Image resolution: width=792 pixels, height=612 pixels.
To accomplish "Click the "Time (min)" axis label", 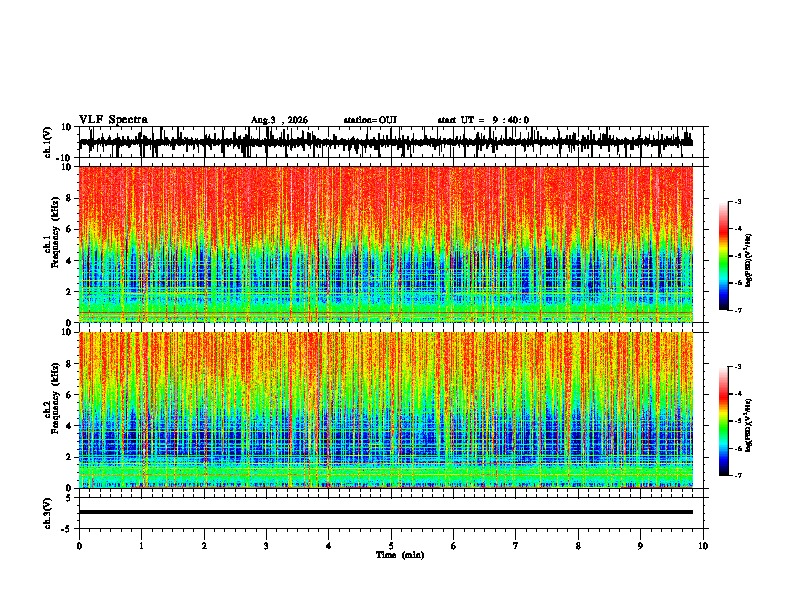I will 400,555.
